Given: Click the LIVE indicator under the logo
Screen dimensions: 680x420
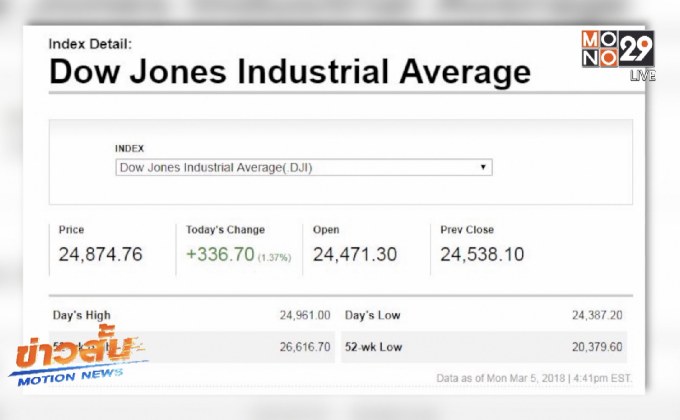Looking at the screenshot, I should pos(641,76).
